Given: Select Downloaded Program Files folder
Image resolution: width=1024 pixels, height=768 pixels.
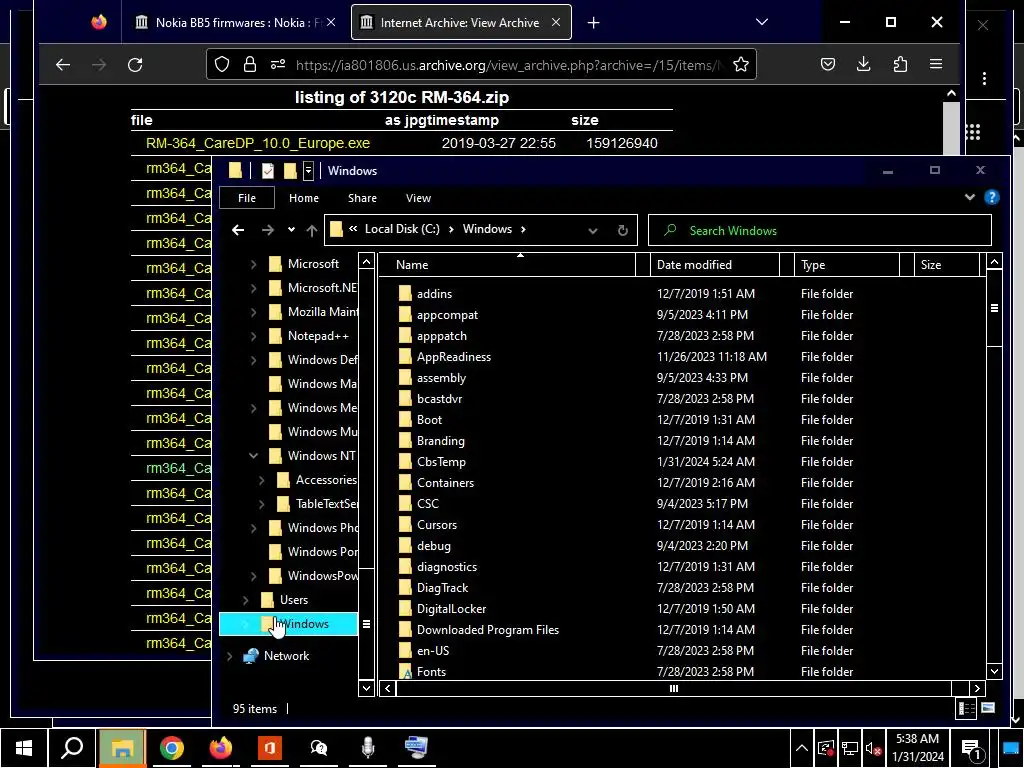Looking at the screenshot, I should 487,630.
